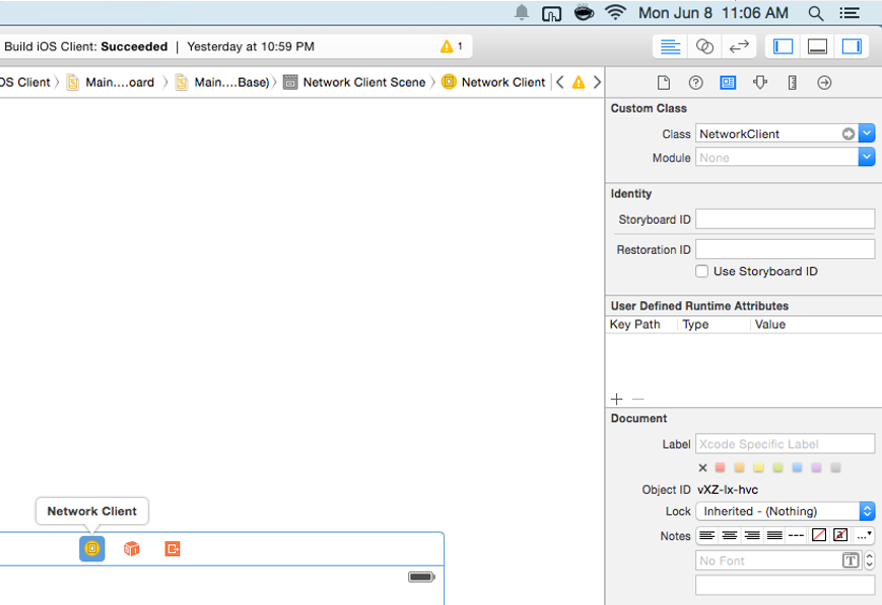Open the Identity inspector tab
882x605 pixels.
pyautogui.click(x=728, y=83)
